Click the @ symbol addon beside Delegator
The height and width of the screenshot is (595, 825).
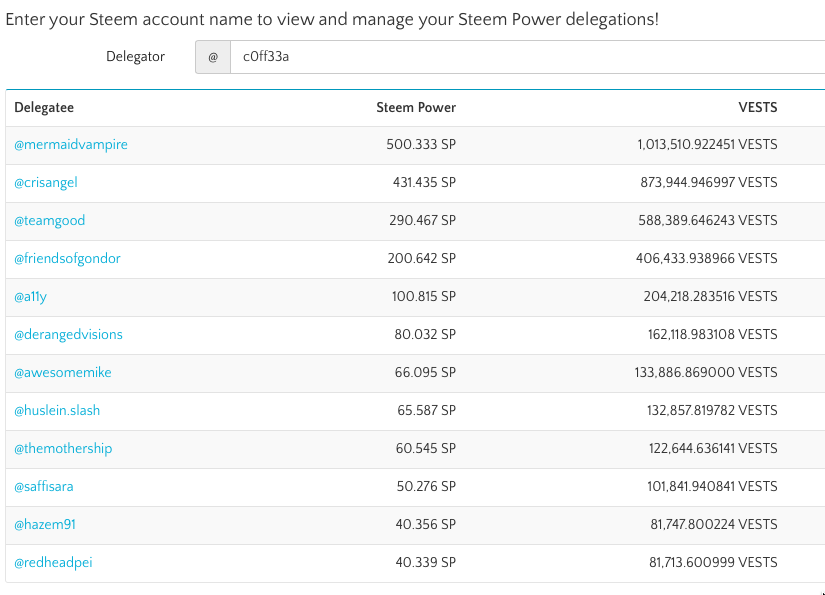[x=212, y=57]
